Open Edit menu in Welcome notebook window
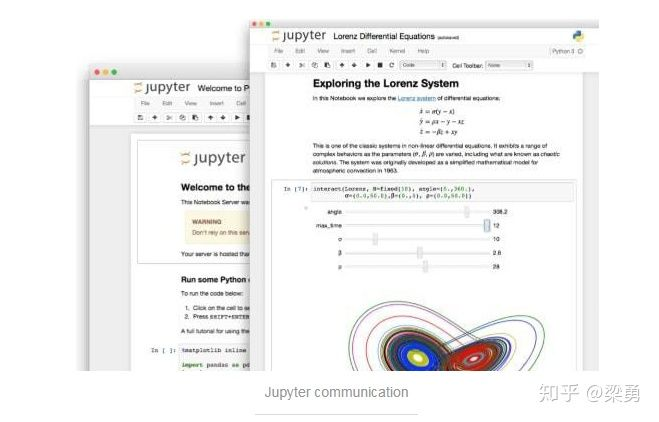 point(167,103)
